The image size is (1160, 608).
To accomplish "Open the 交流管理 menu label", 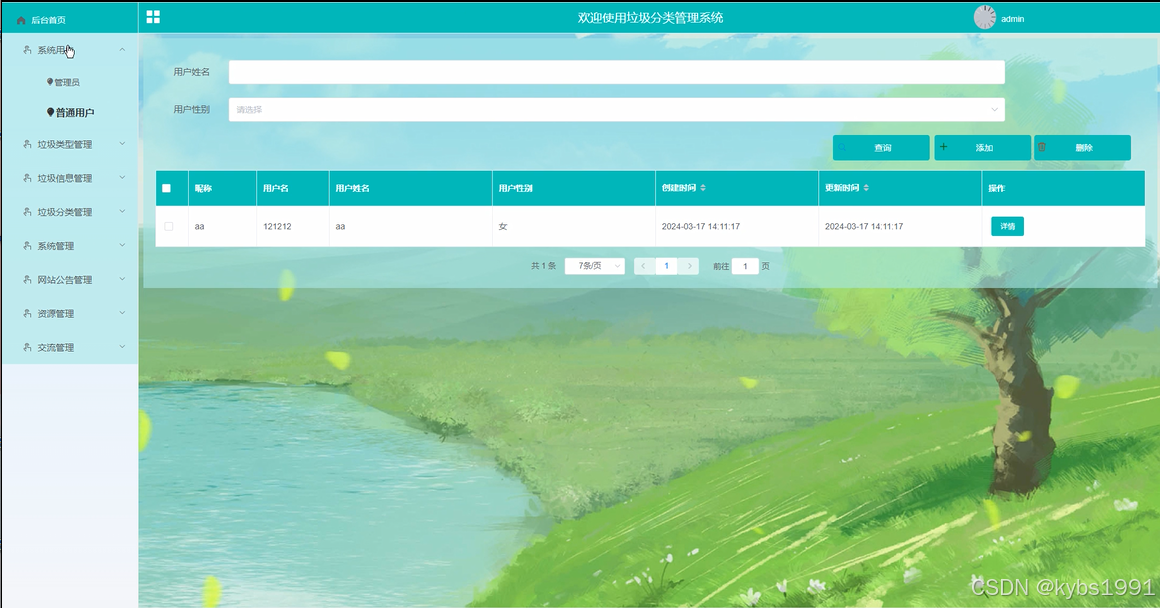I will (55, 347).
